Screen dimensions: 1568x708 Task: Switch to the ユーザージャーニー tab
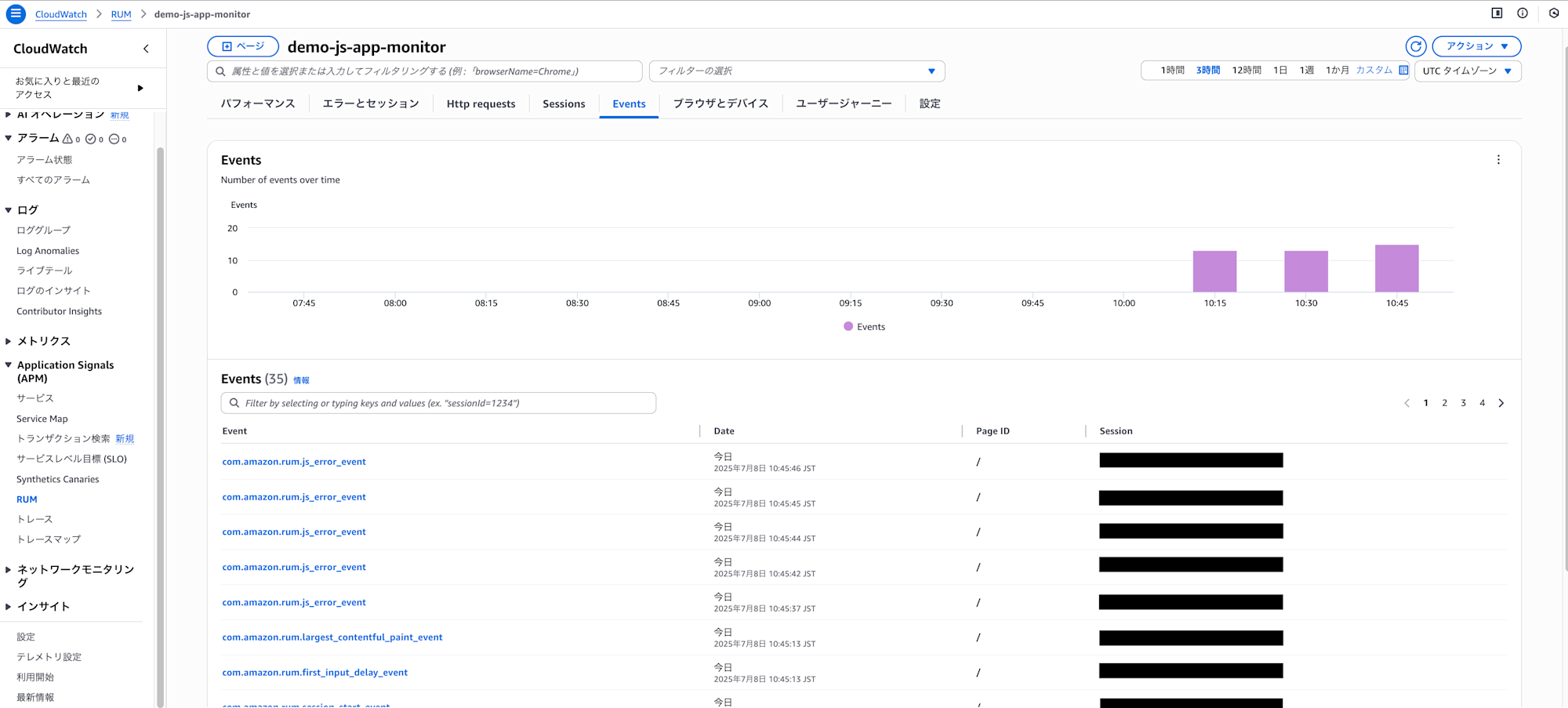click(x=844, y=103)
